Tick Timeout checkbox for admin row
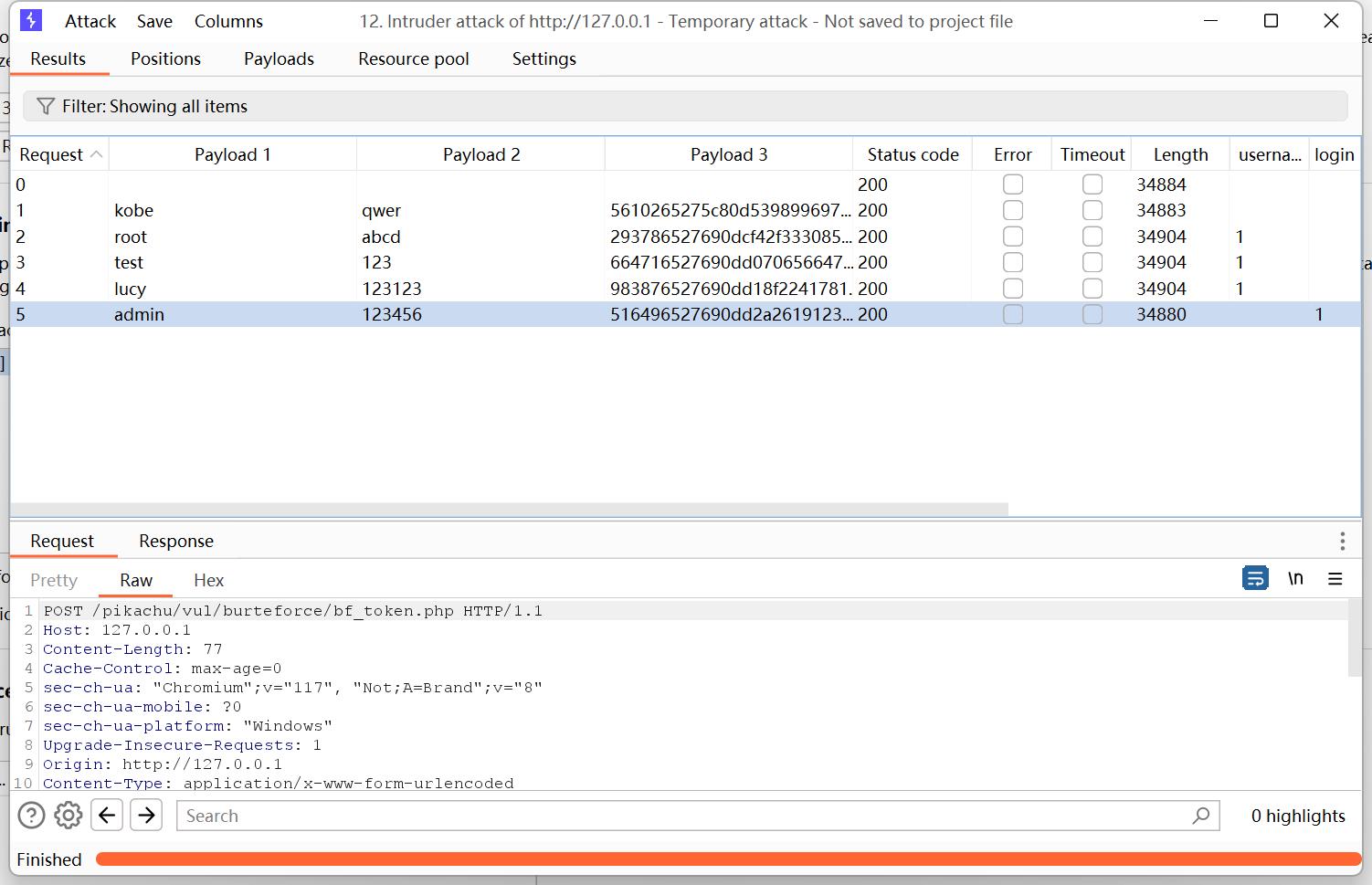 [1092, 314]
